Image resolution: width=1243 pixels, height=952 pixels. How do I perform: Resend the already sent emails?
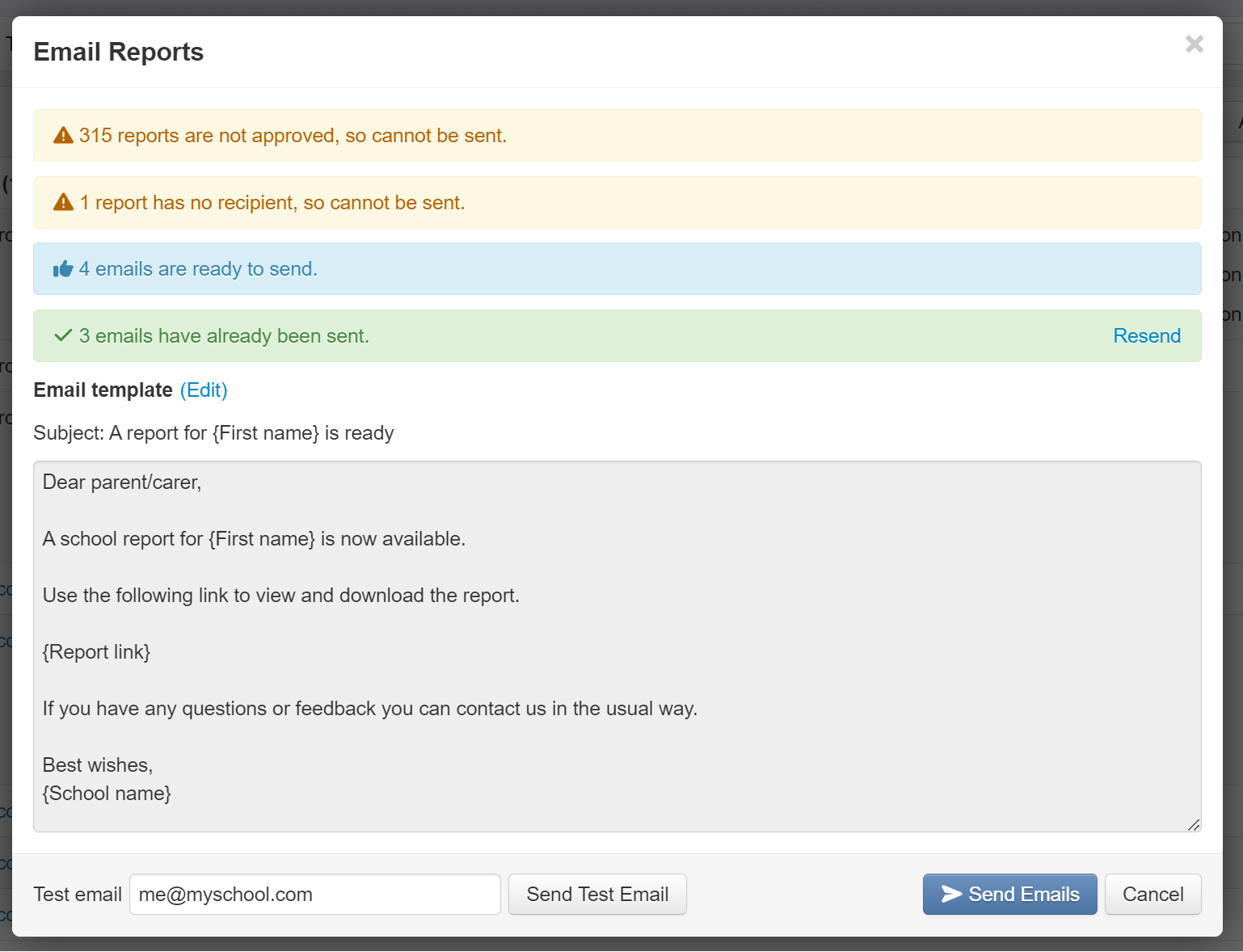(1147, 335)
